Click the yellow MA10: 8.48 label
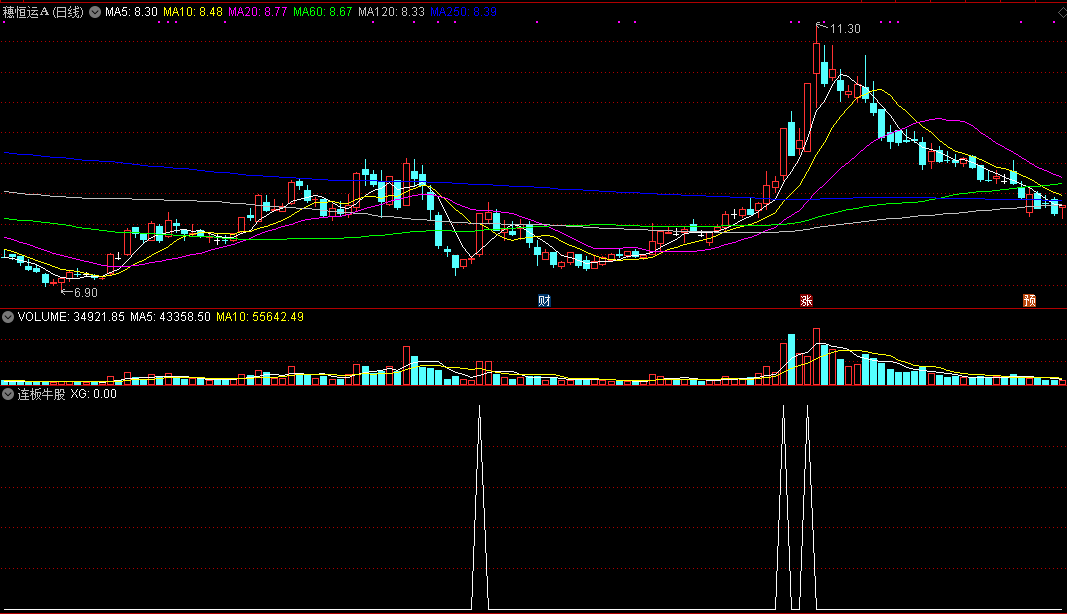This screenshot has width=1067, height=614. (193, 12)
